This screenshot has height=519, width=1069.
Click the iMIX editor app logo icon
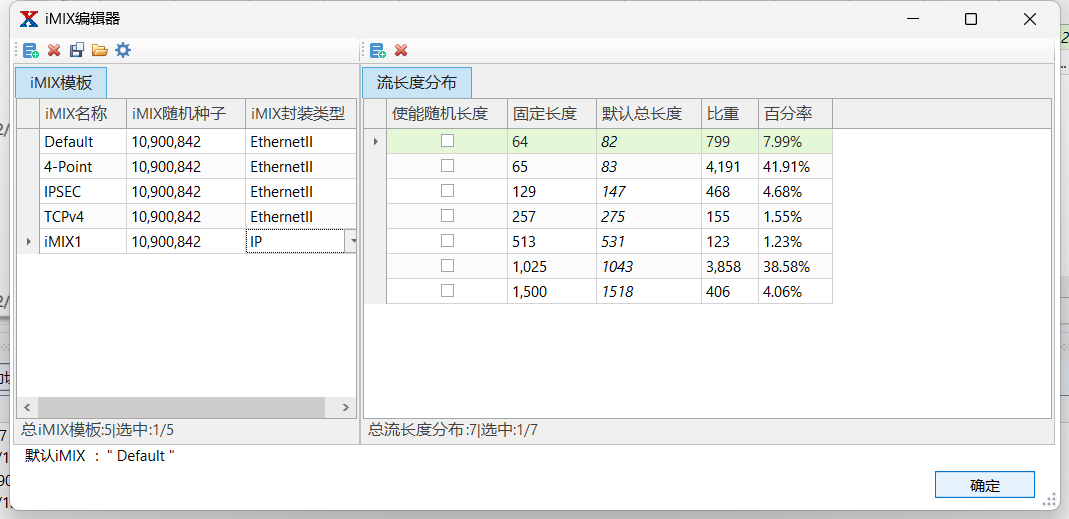pos(29,19)
